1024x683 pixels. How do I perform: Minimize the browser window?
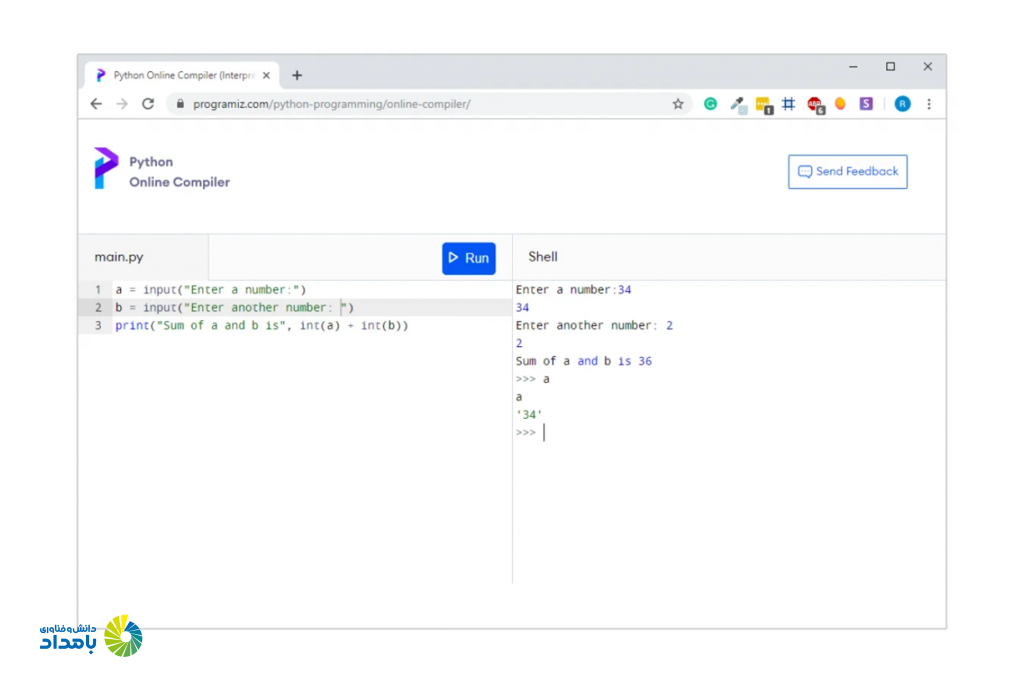[853, 67]
